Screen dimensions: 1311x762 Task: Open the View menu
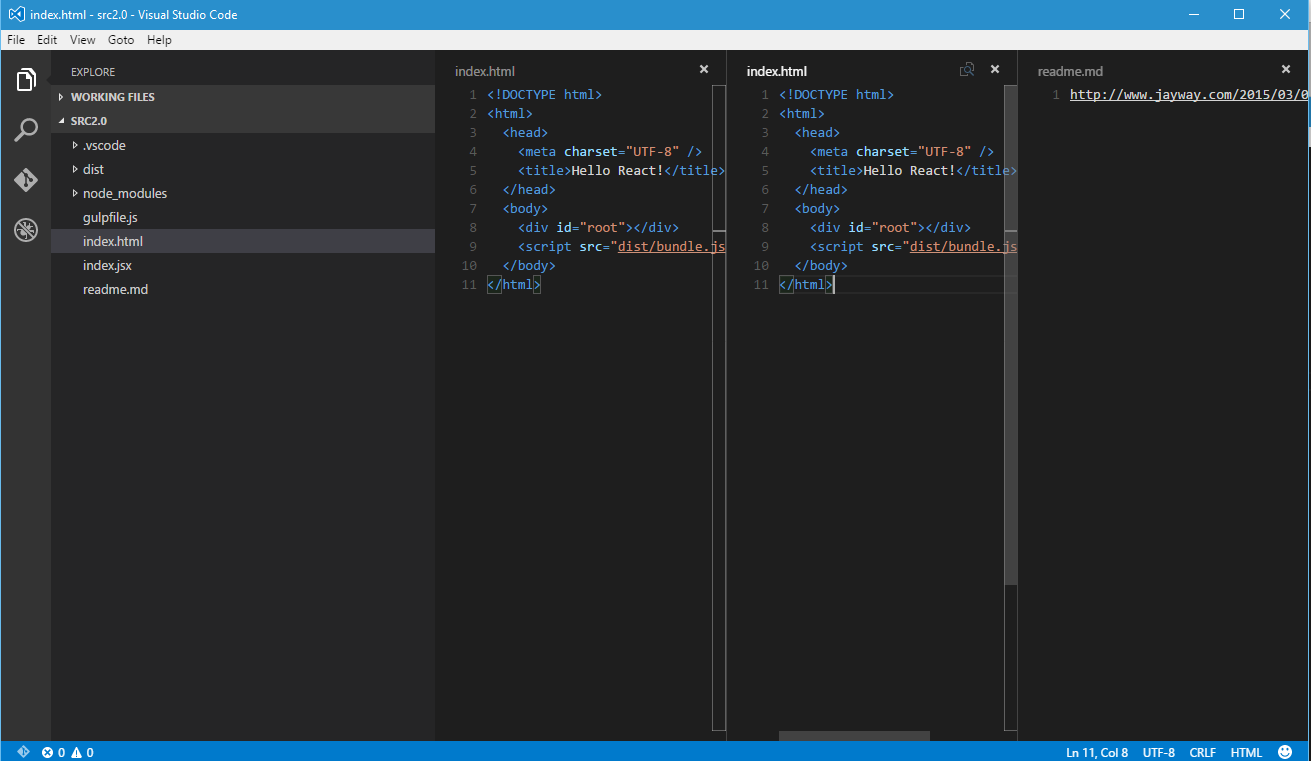(x=83, y=40)
